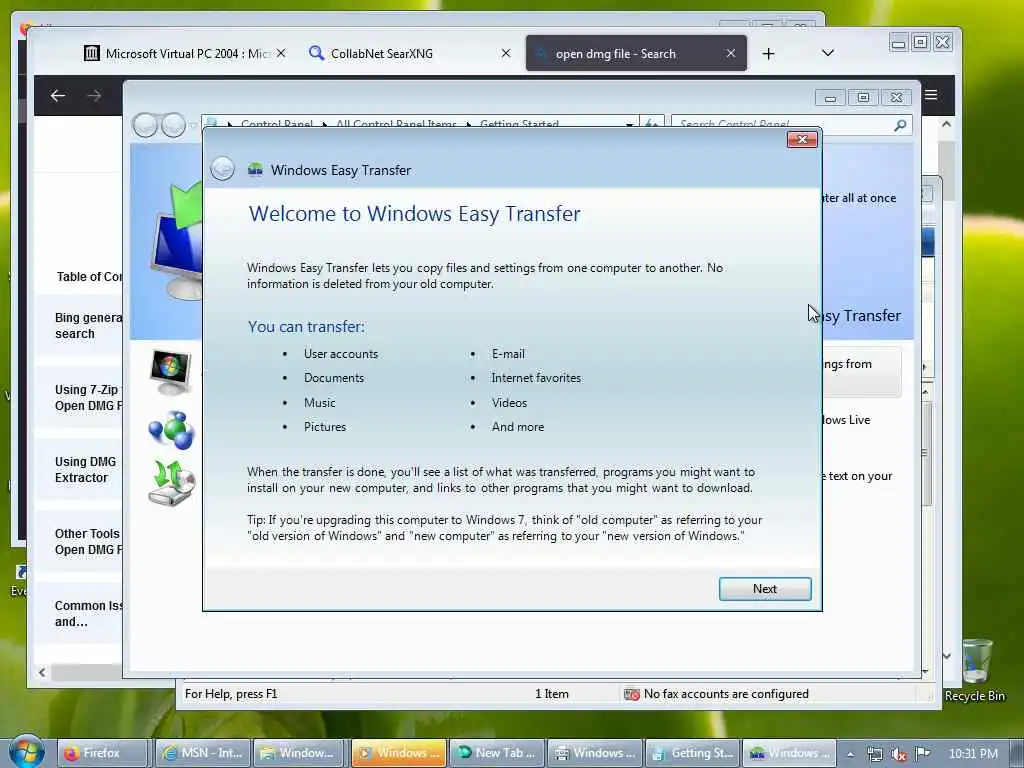Click browser horizontal scrollbar left arrow
The width and height of the screenshot is (1024, 768).
coord(42,672)
